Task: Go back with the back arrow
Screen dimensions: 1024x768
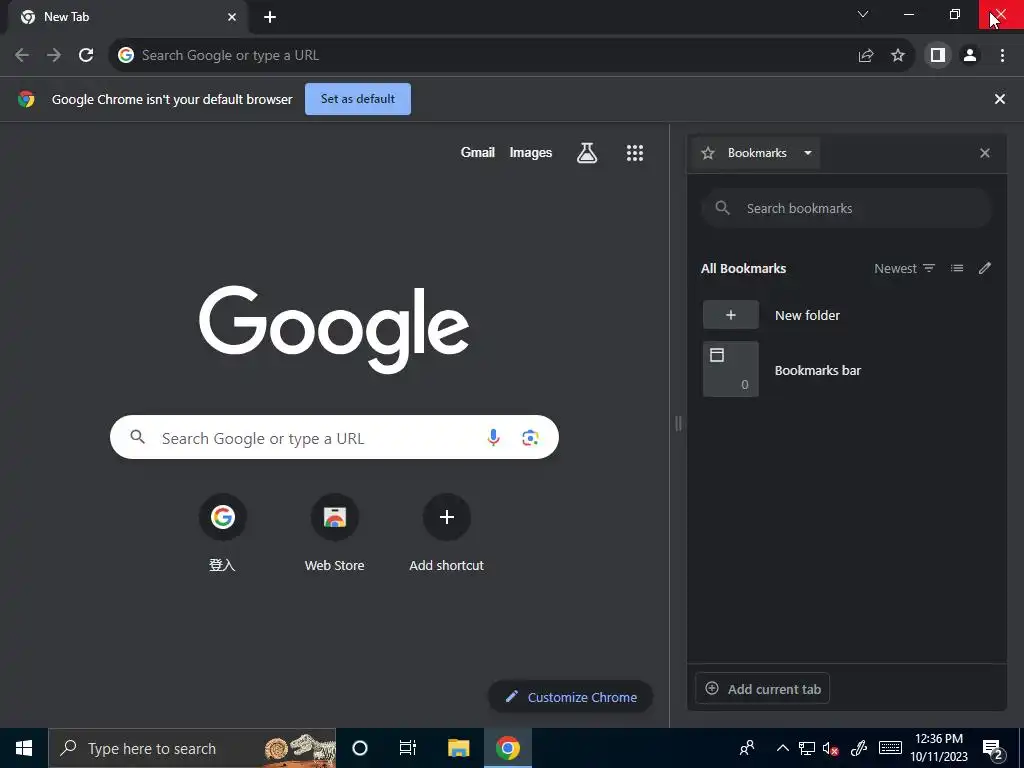Action: pyautogui.click(x=22, y=56)
